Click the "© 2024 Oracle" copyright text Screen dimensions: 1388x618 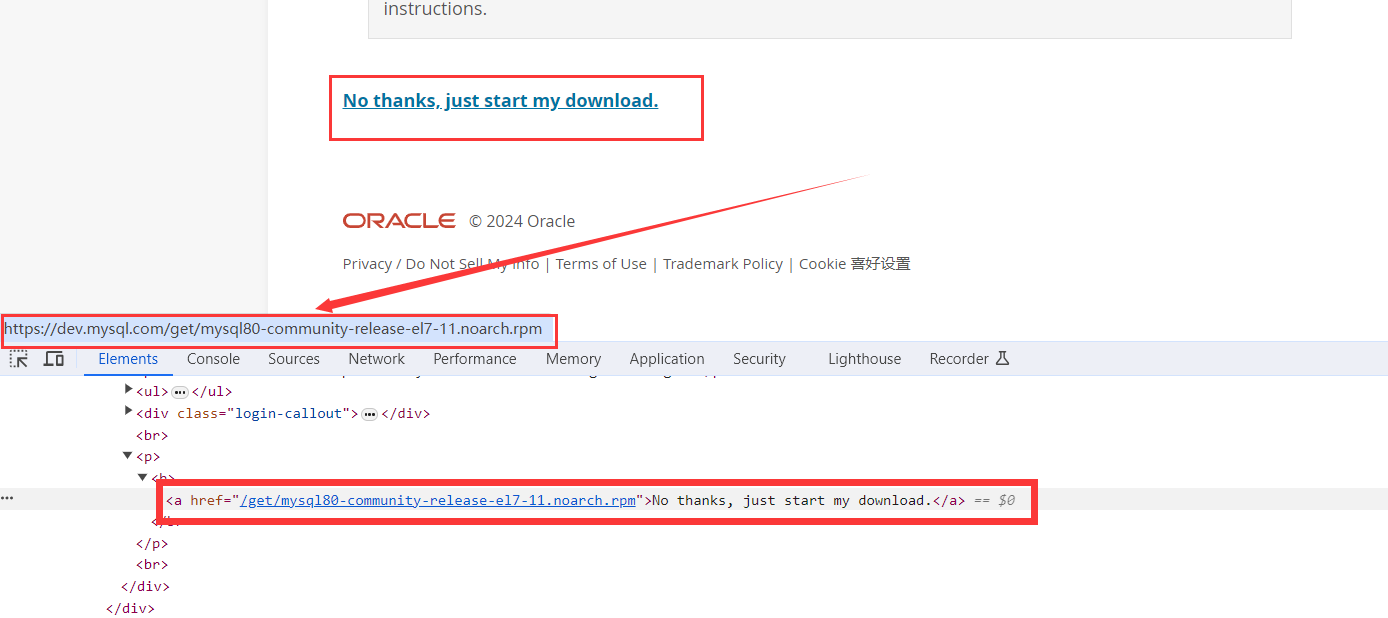[x=522, y=221]
